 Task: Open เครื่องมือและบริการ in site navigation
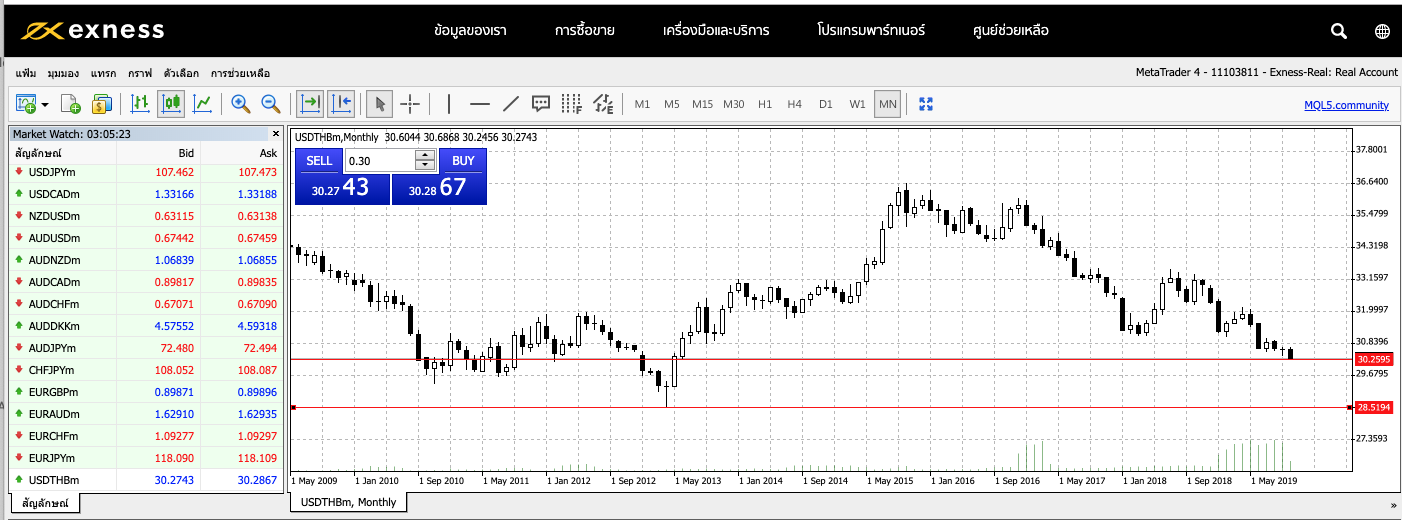pos(716,30)
